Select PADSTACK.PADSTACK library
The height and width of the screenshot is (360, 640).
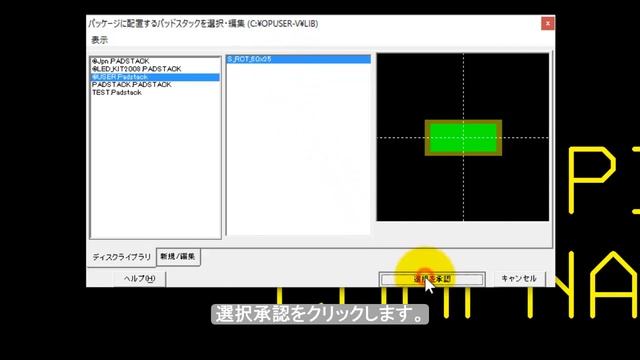[155, 84]
